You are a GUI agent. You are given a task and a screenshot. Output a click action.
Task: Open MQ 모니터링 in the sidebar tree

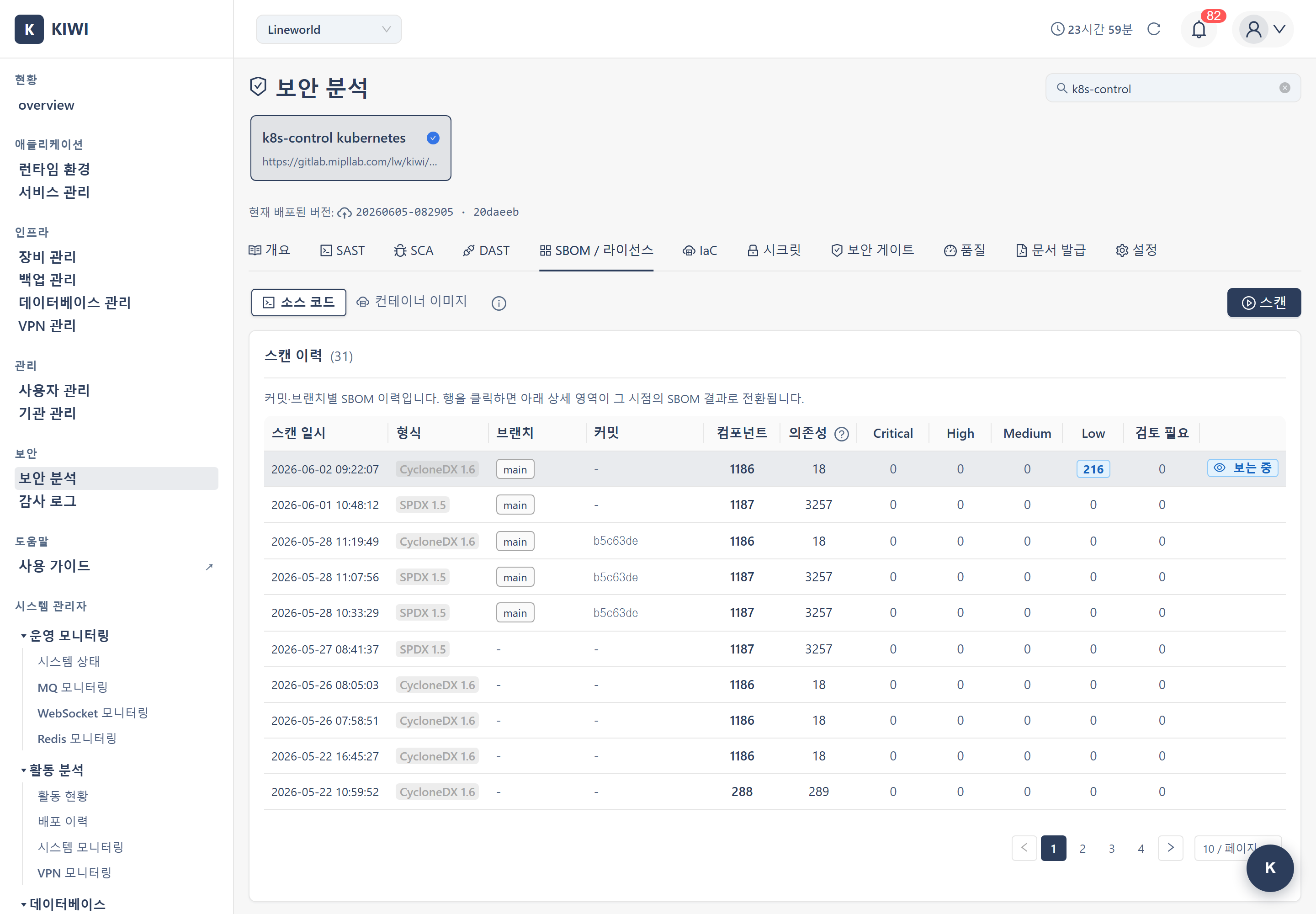coord(73,687)
